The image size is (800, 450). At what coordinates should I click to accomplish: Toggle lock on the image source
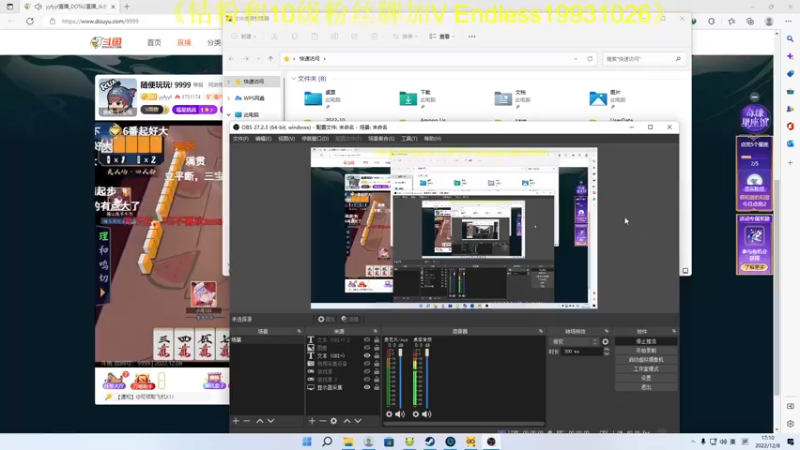point(377,347)
